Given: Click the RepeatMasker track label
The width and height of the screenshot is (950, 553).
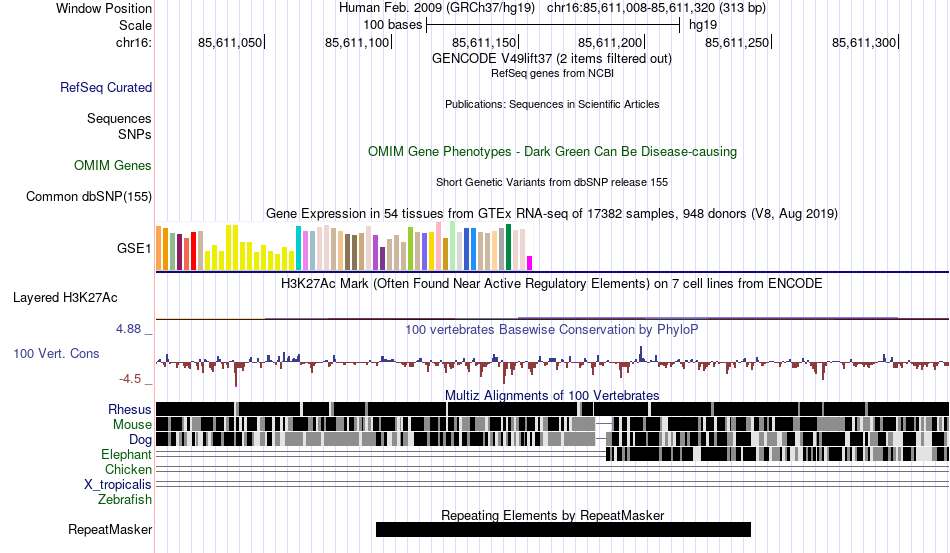Looking at the screenshot, I should (x=110, y=529).
